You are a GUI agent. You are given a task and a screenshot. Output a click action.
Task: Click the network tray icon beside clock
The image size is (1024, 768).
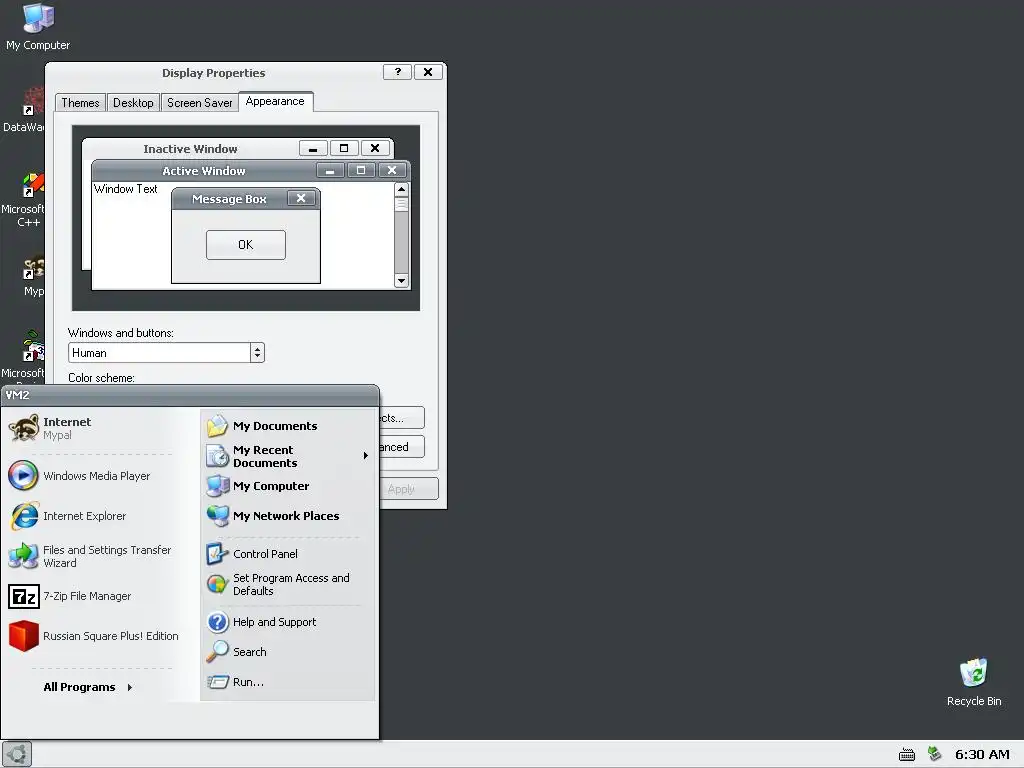[x=935, y=754]
